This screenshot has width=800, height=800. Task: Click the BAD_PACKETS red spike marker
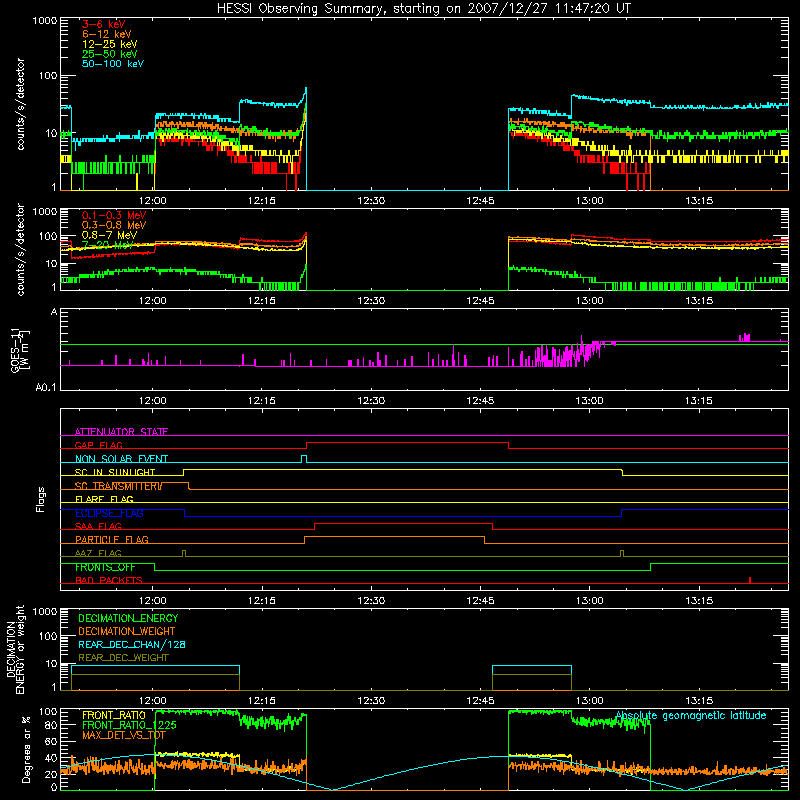(749, 580)
